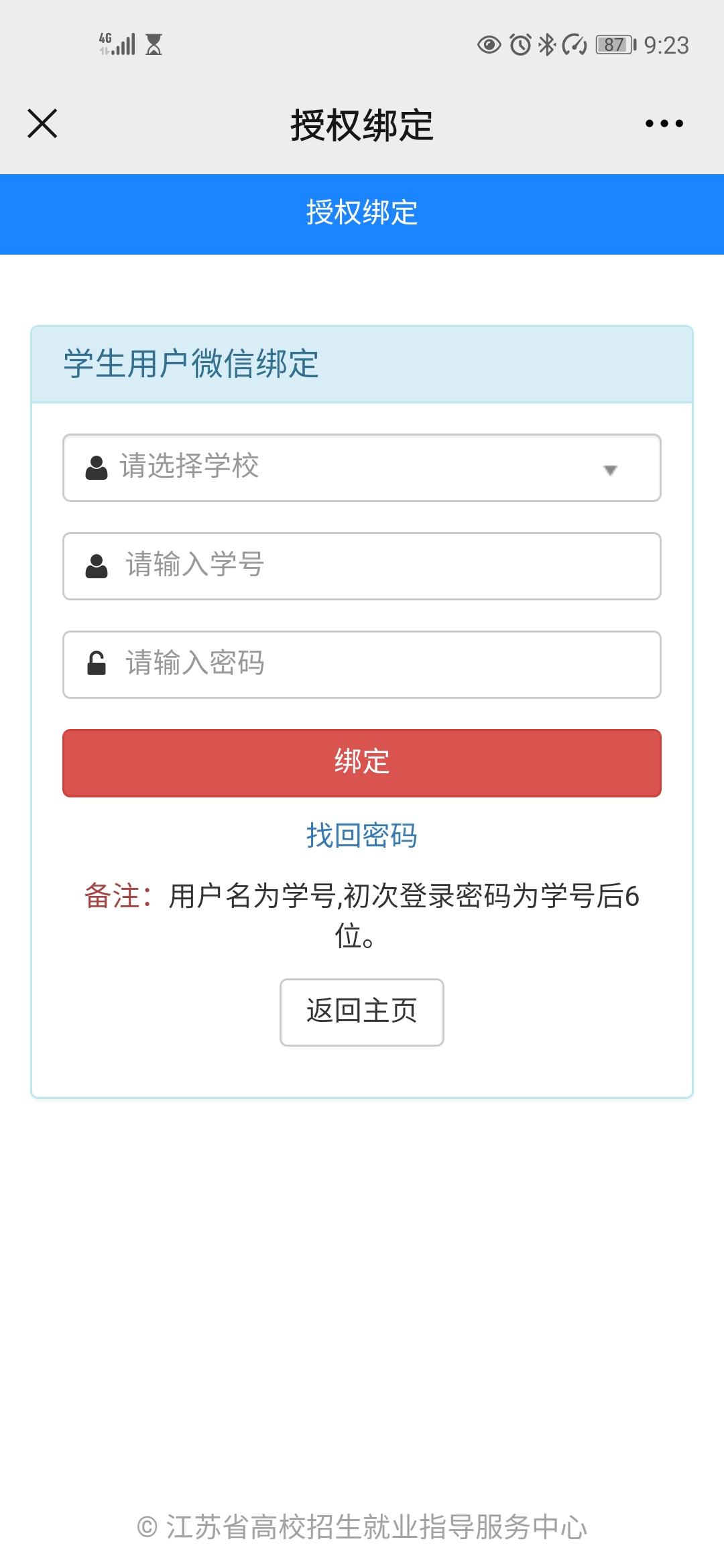
Task: Close the 授权绑定 page with X
Action: [x=42, y=124]
